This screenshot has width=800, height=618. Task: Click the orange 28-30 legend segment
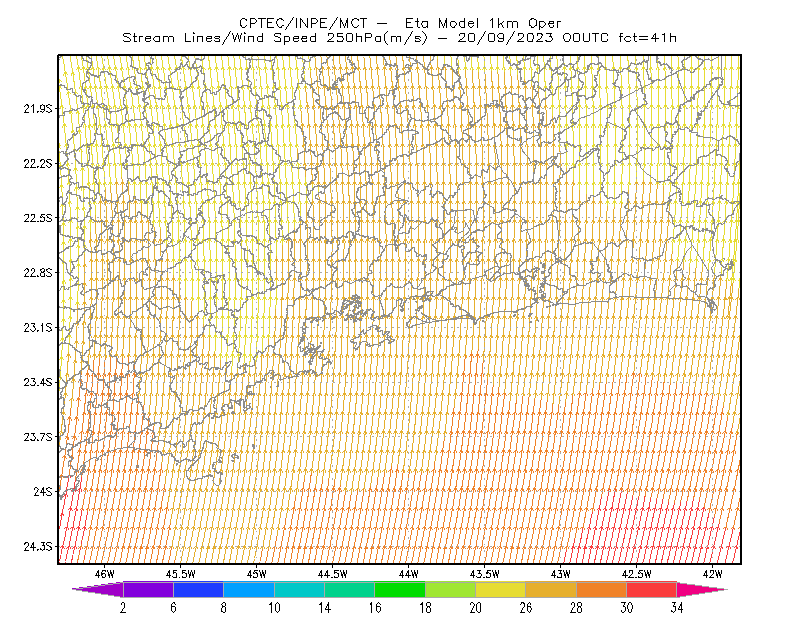602,589
